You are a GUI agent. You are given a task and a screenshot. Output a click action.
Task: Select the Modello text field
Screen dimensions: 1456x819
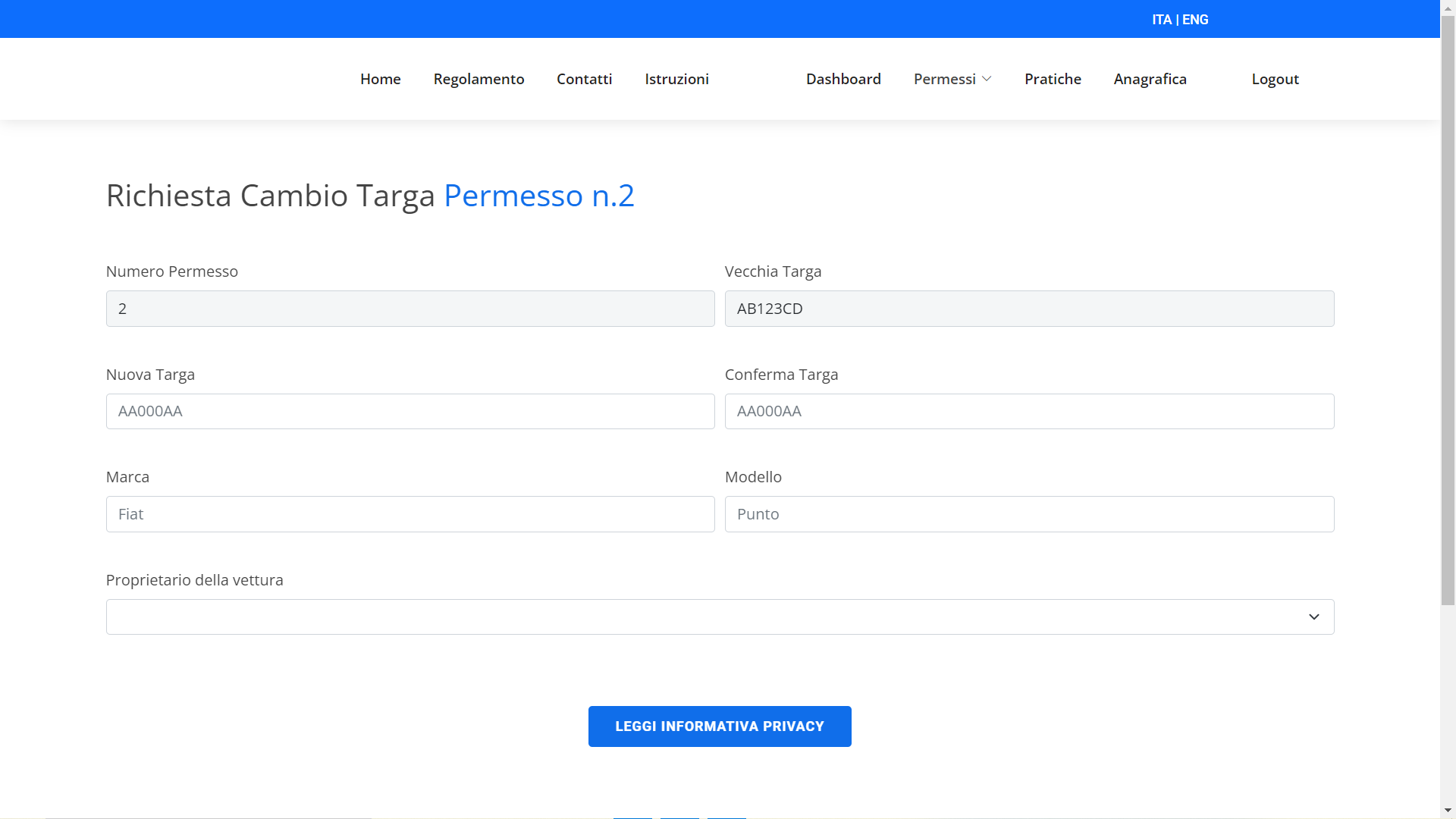click(1029, 514)
